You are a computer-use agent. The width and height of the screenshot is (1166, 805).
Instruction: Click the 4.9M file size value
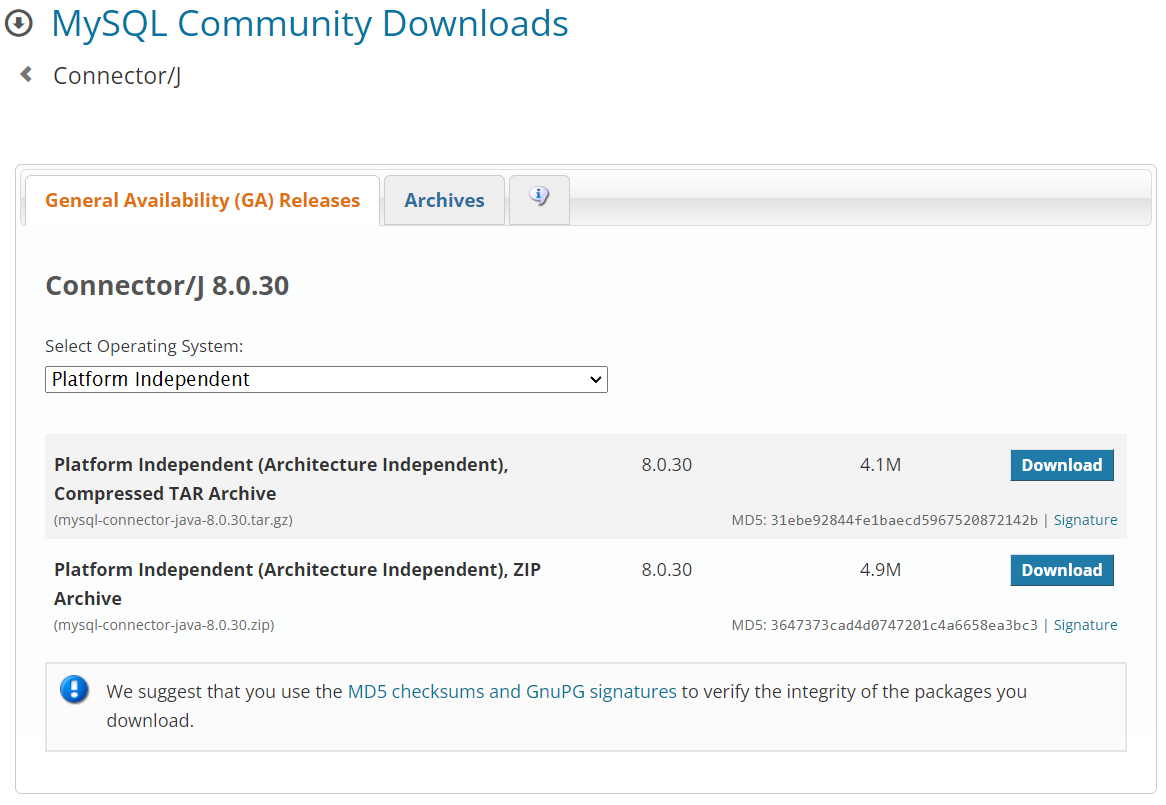pyautogui.click(x=880, y=570)
